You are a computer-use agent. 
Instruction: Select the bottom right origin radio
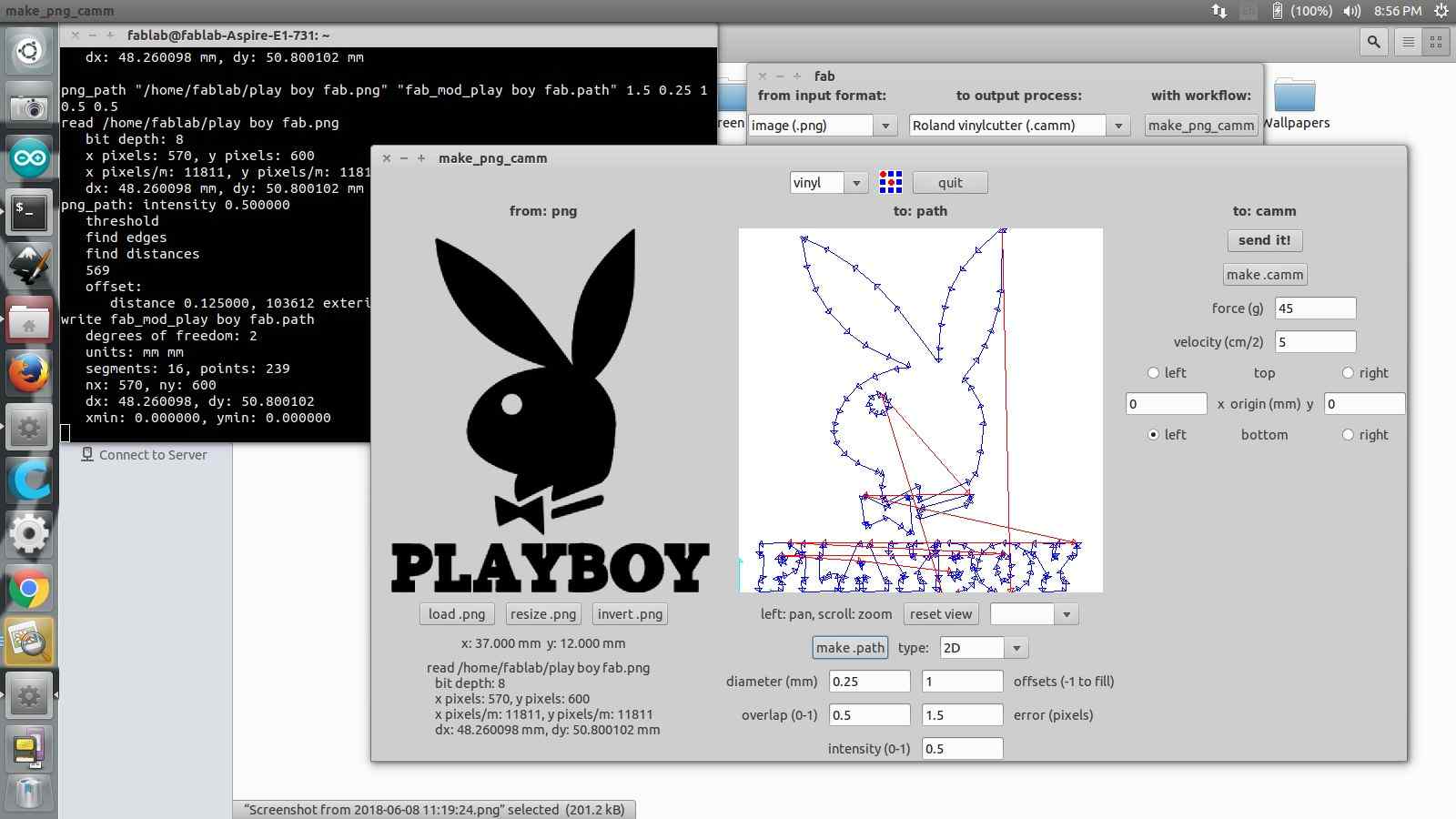[1348, 435]
